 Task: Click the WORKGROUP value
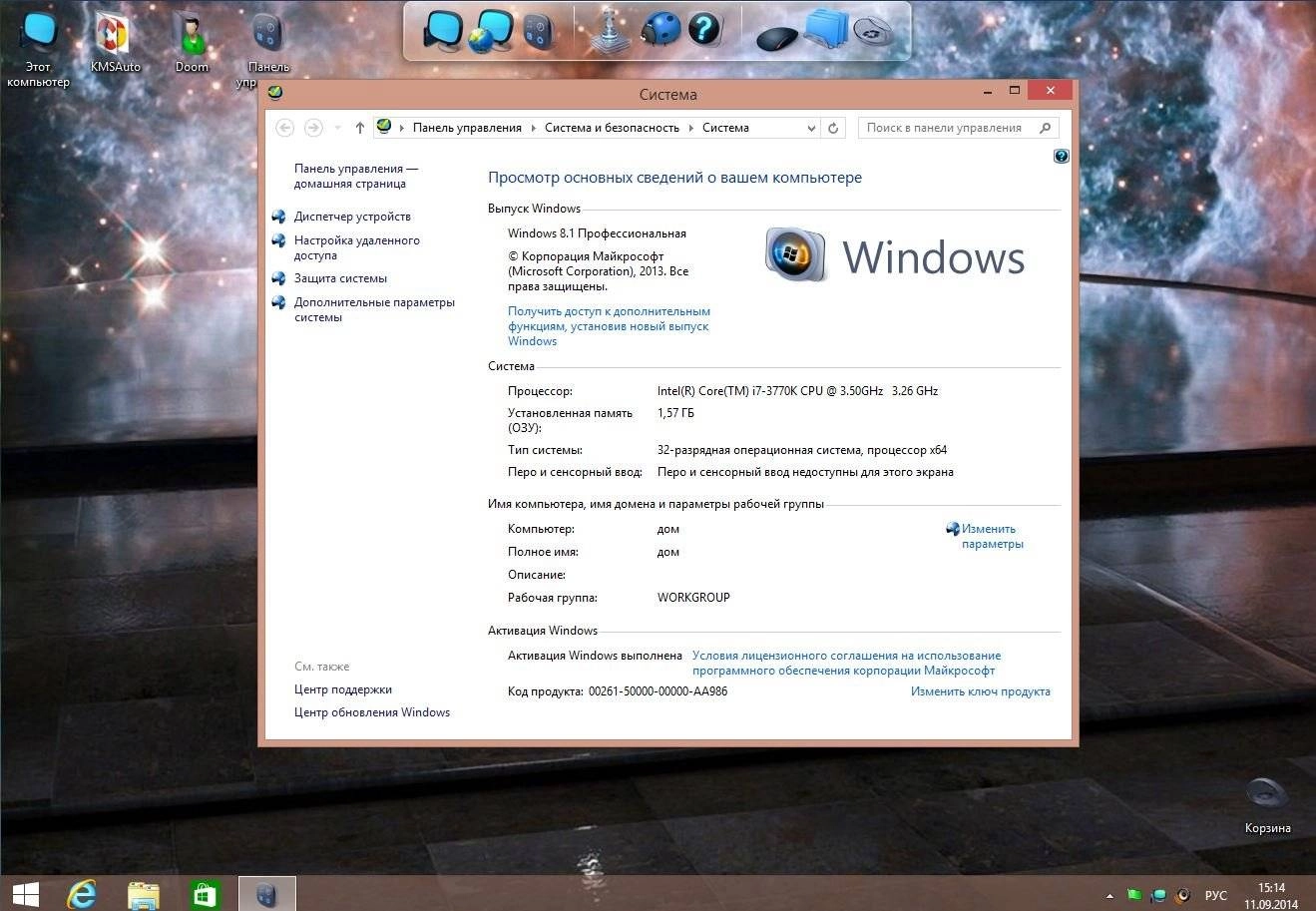pos(693,598)
